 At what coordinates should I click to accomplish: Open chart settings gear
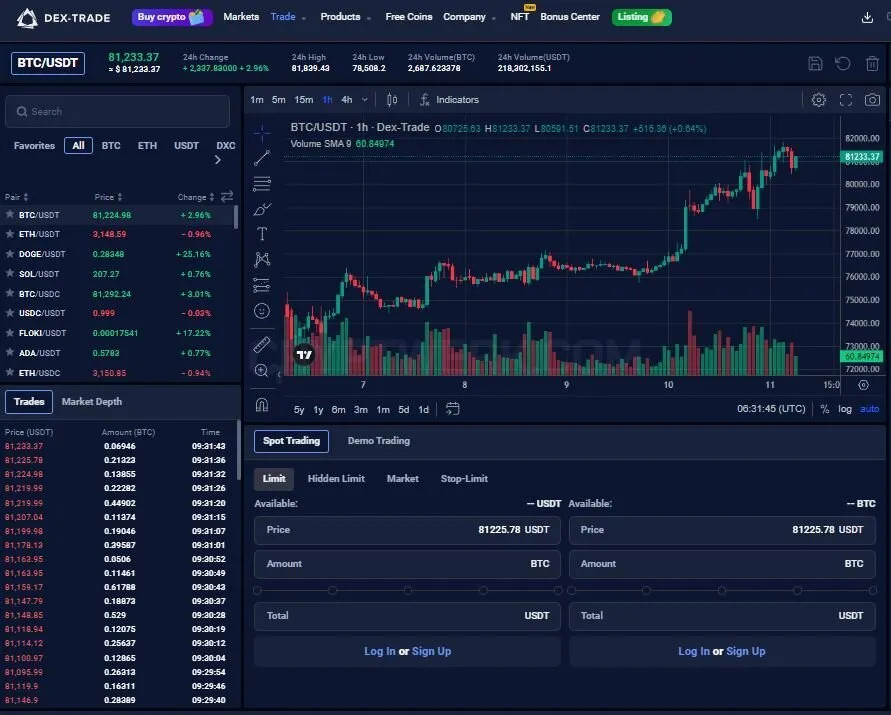[818, 100]
